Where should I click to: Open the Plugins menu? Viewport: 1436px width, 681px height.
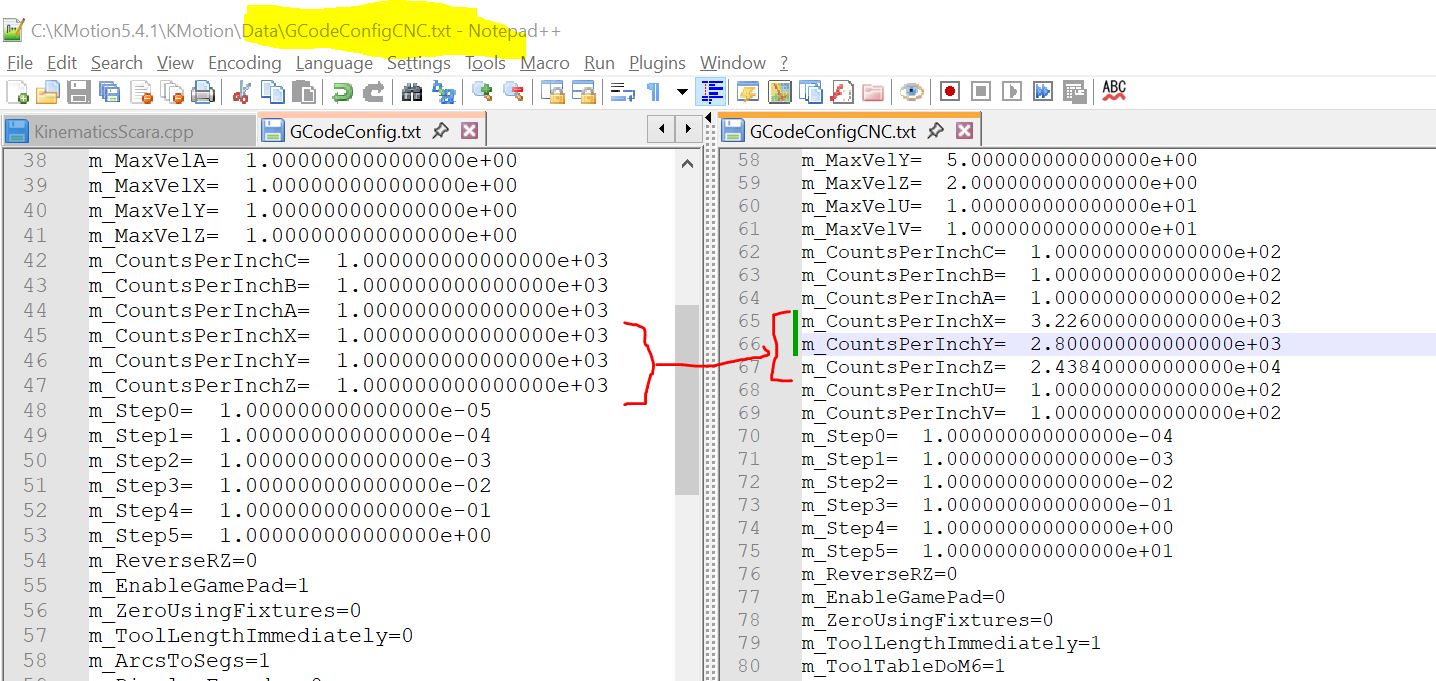657,63
